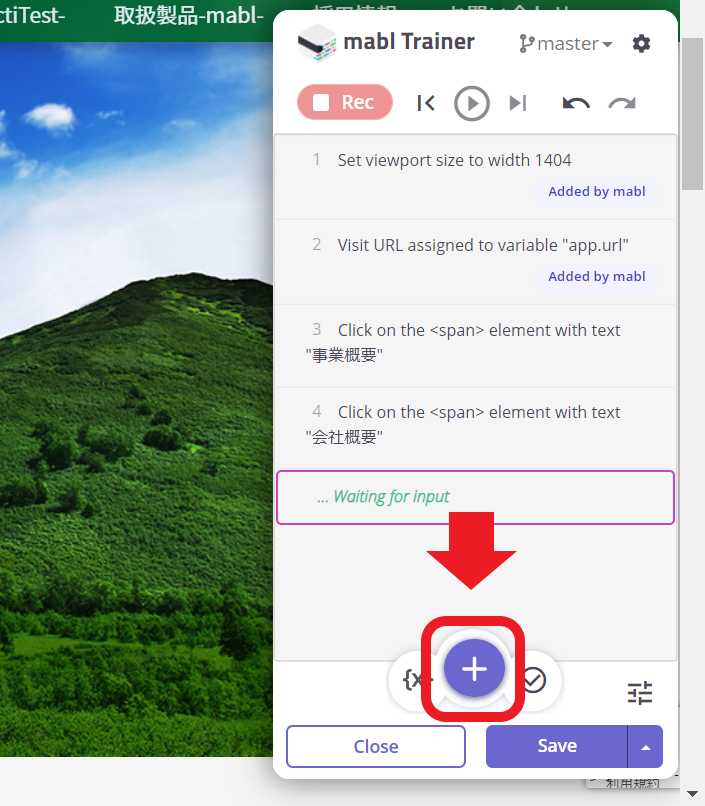Undo the last trainer action
This screenshot has height=806, width=705.
pos(576,103)
